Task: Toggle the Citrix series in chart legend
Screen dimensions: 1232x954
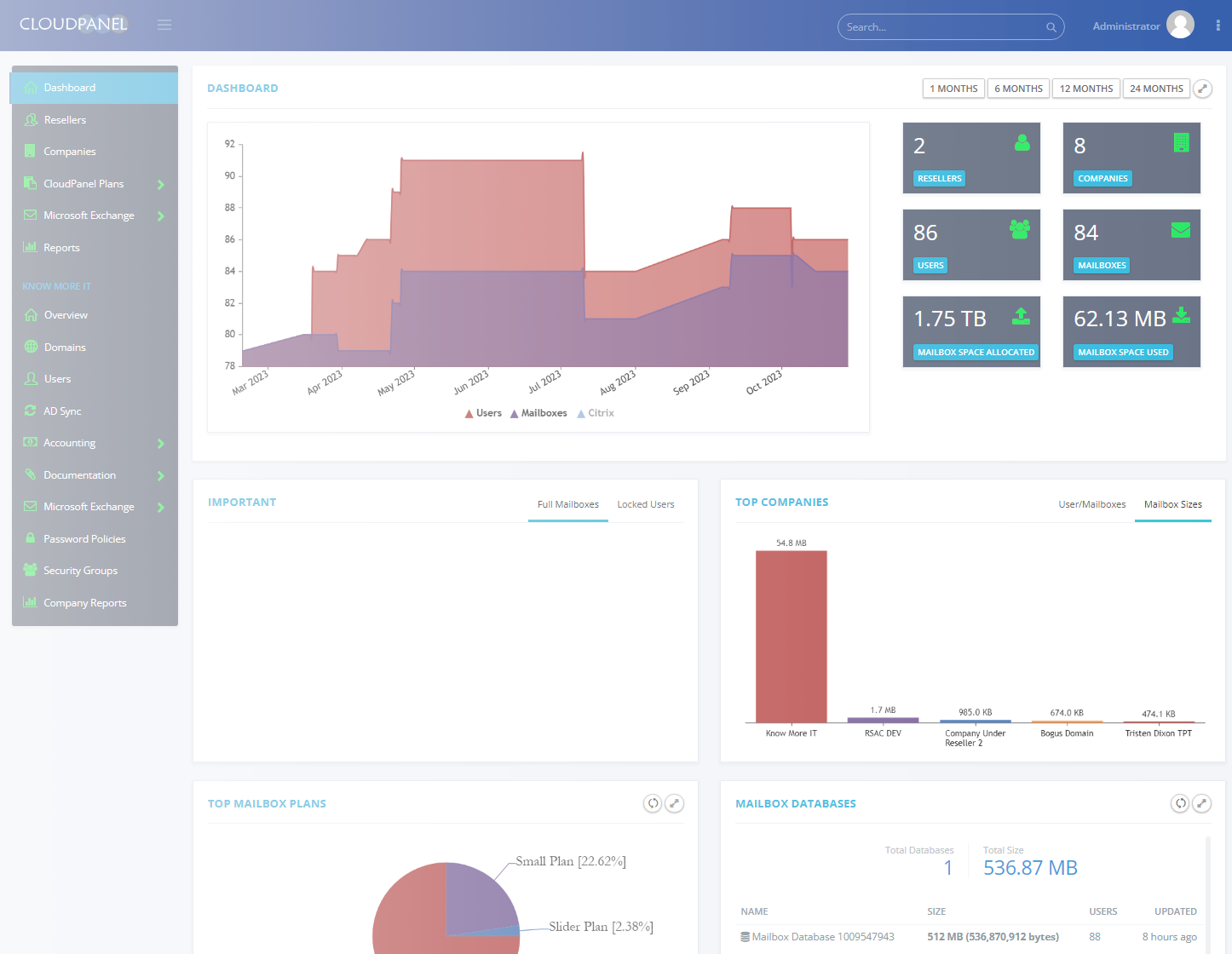Action: [x=596, y=413]
